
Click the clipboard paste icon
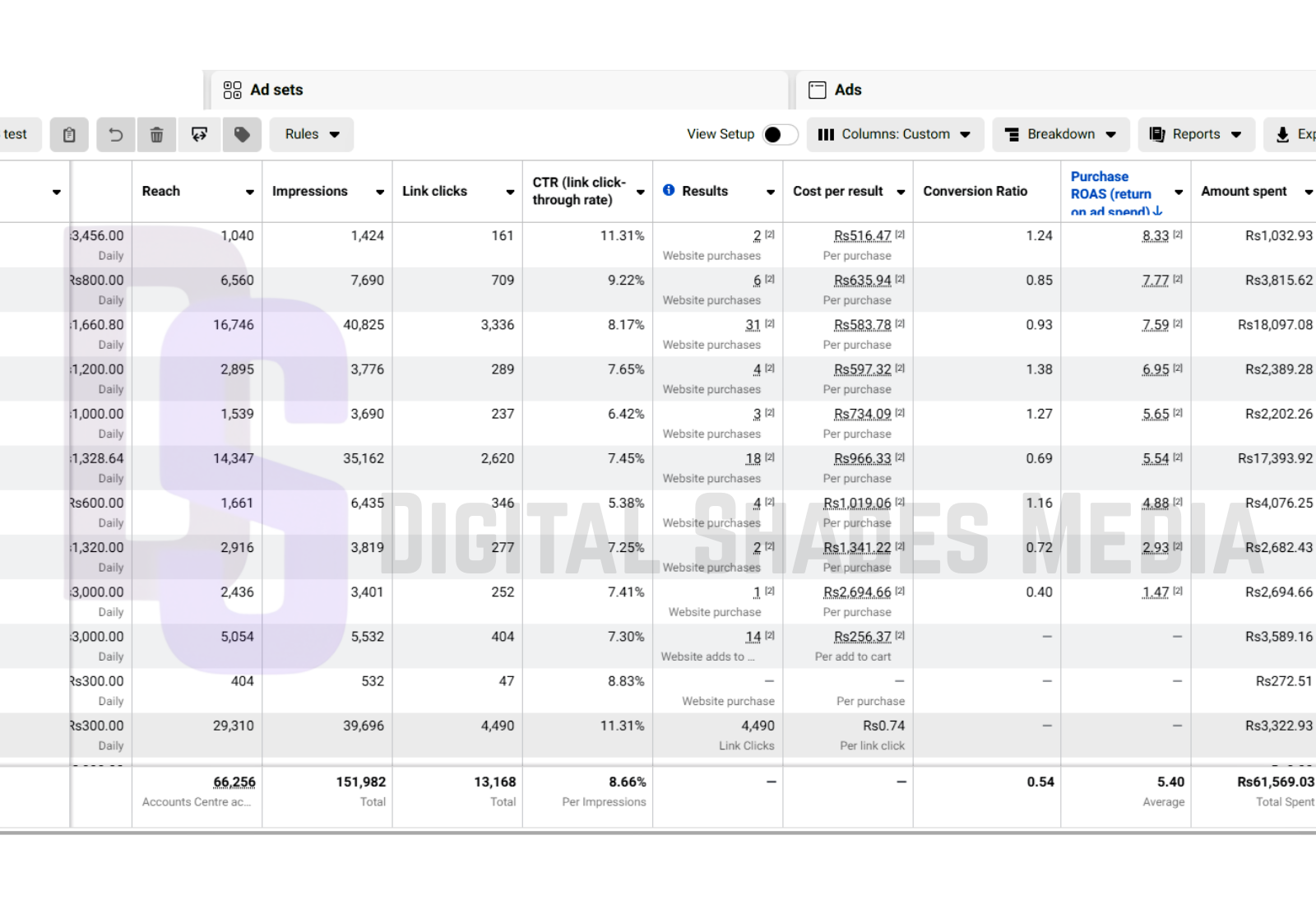(x=69, y=135)
